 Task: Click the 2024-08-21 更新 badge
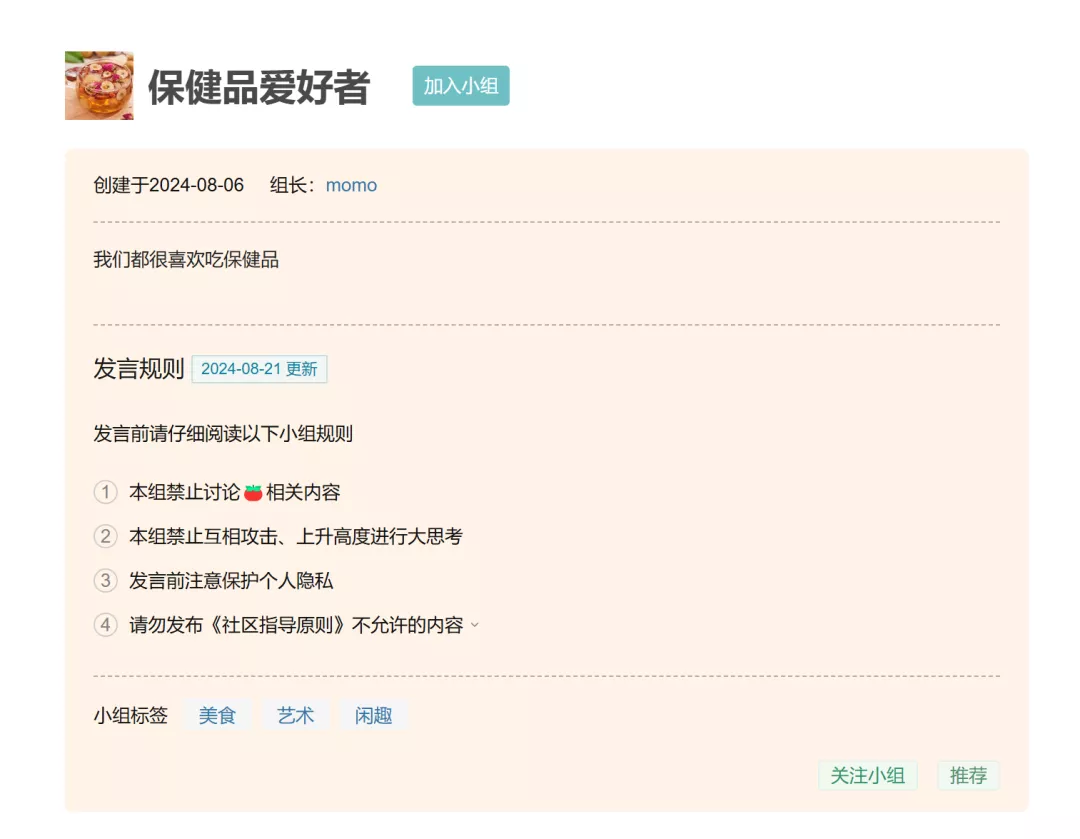pos(259,369)
